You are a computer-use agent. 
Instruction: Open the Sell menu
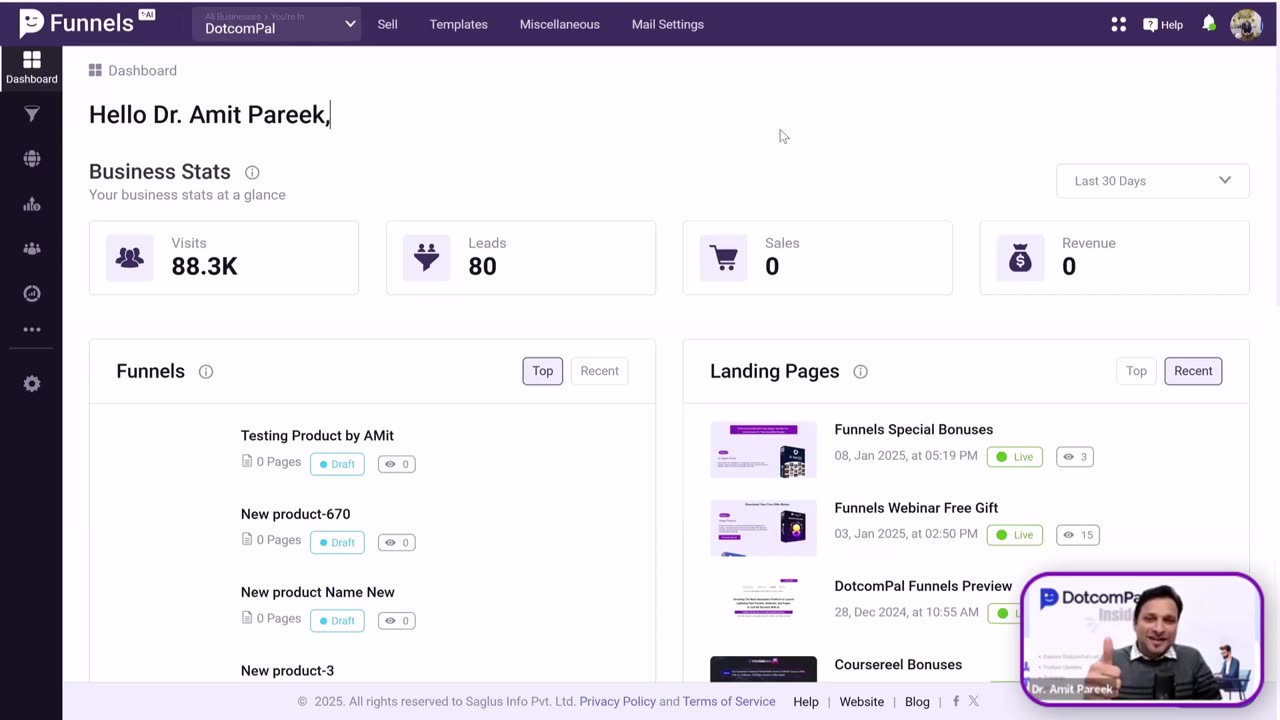(x=388, y=24)
